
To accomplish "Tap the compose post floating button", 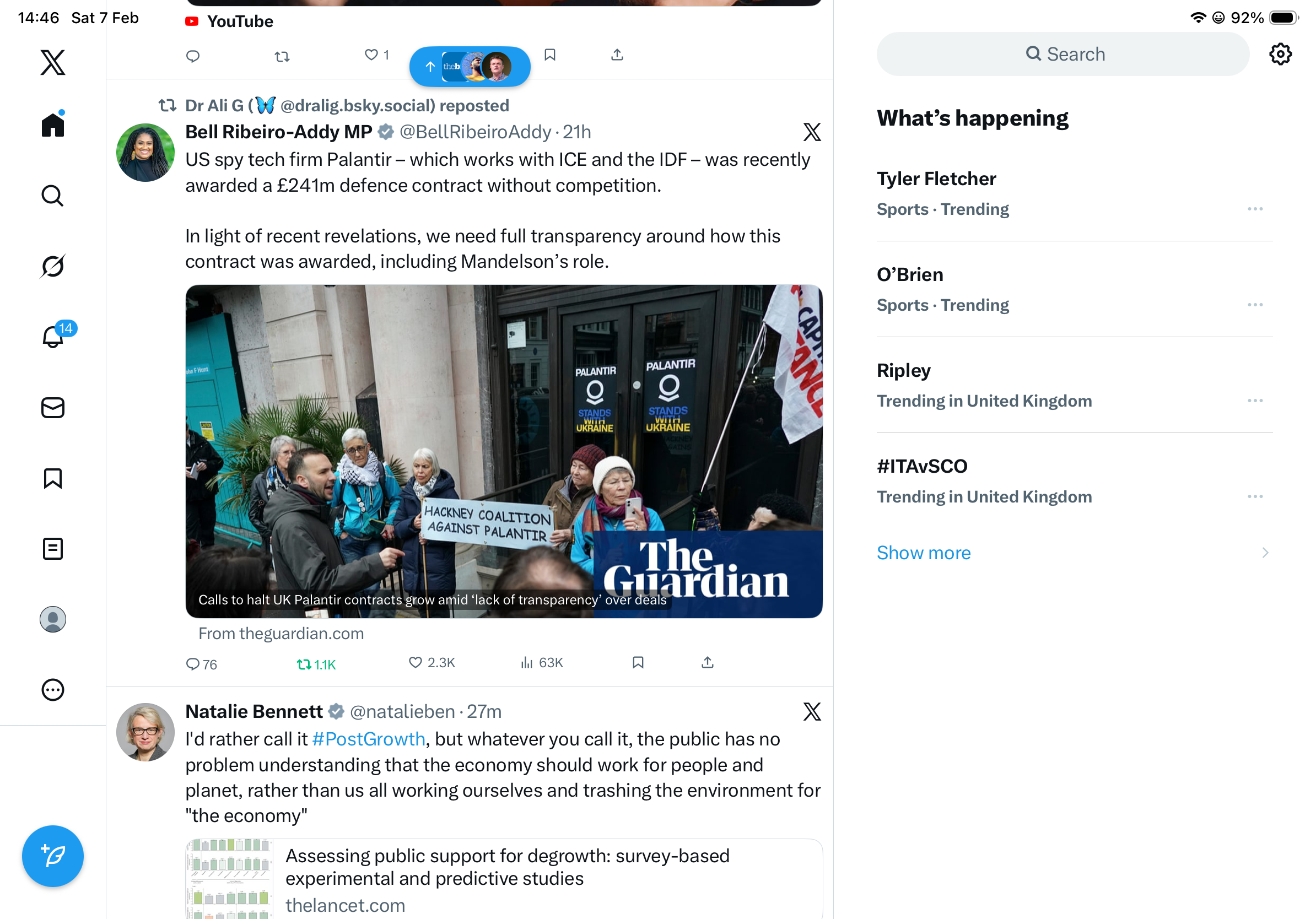I will coord(53,856).
